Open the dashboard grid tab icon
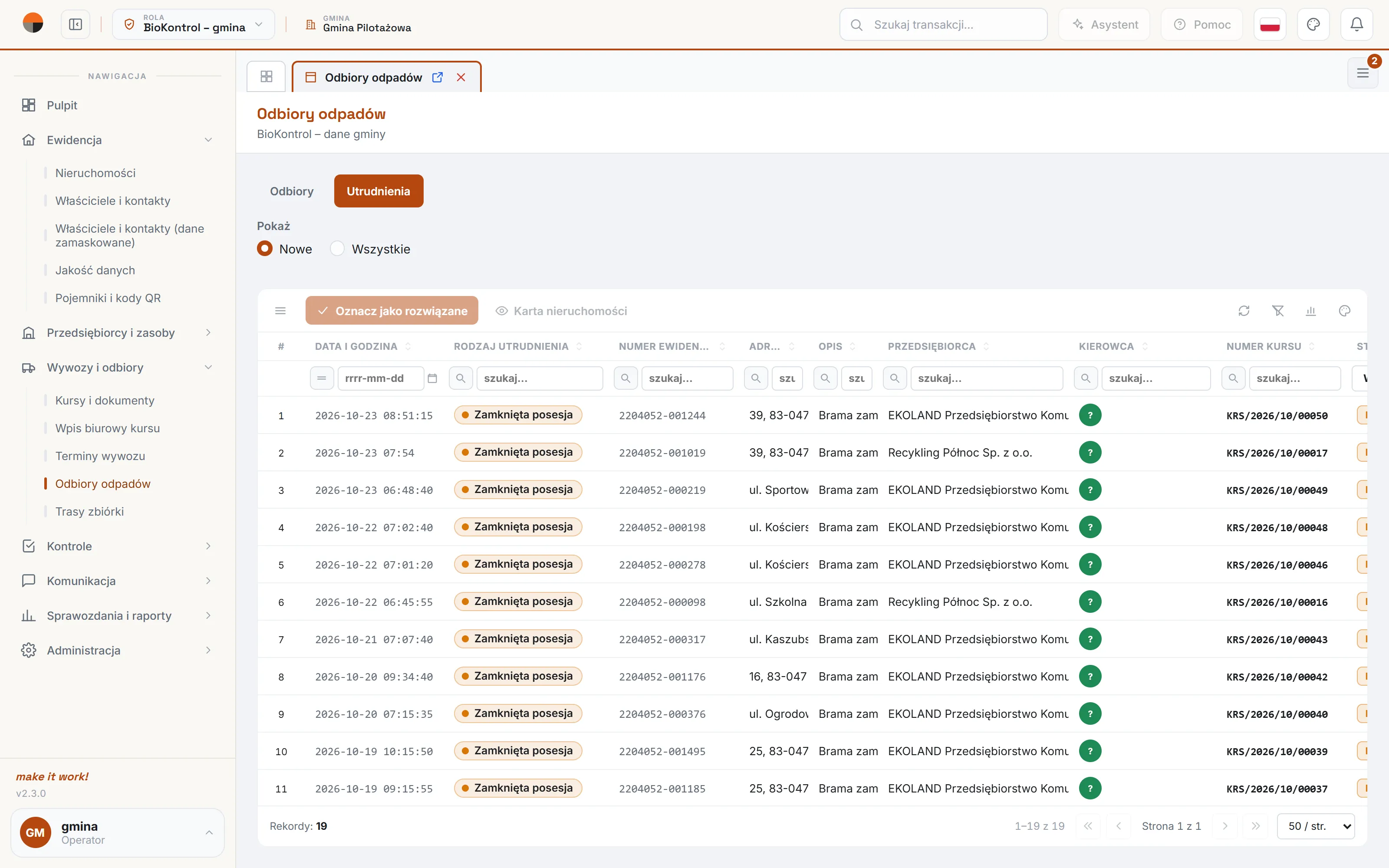The height and width of the screenshot is (868, 1389). (x=267, y=76)
